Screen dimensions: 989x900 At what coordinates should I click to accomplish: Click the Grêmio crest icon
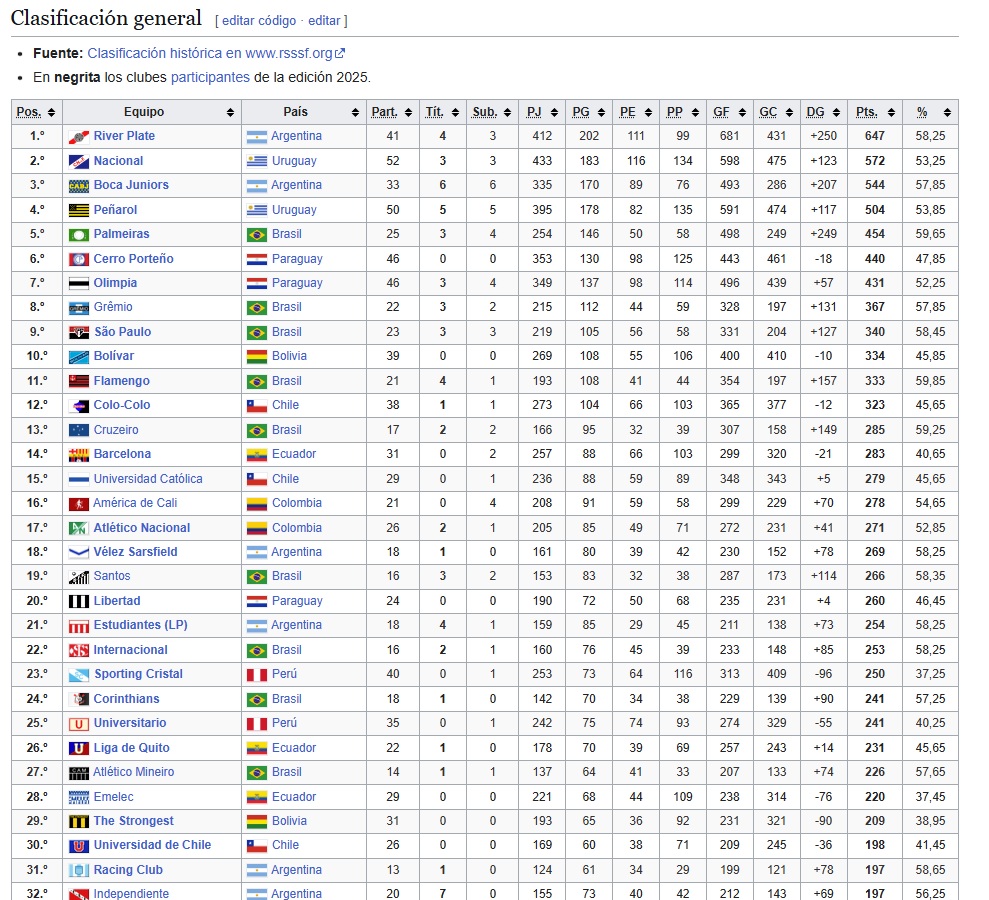tap(78, 308)
